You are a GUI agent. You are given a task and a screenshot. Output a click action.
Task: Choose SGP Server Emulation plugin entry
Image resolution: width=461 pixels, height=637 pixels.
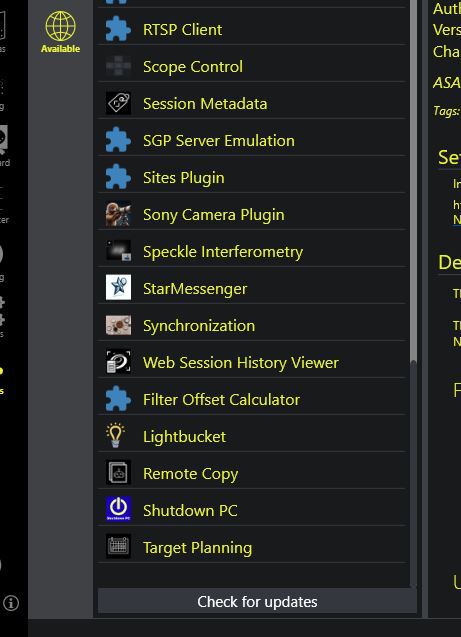(x=252, y=141)
